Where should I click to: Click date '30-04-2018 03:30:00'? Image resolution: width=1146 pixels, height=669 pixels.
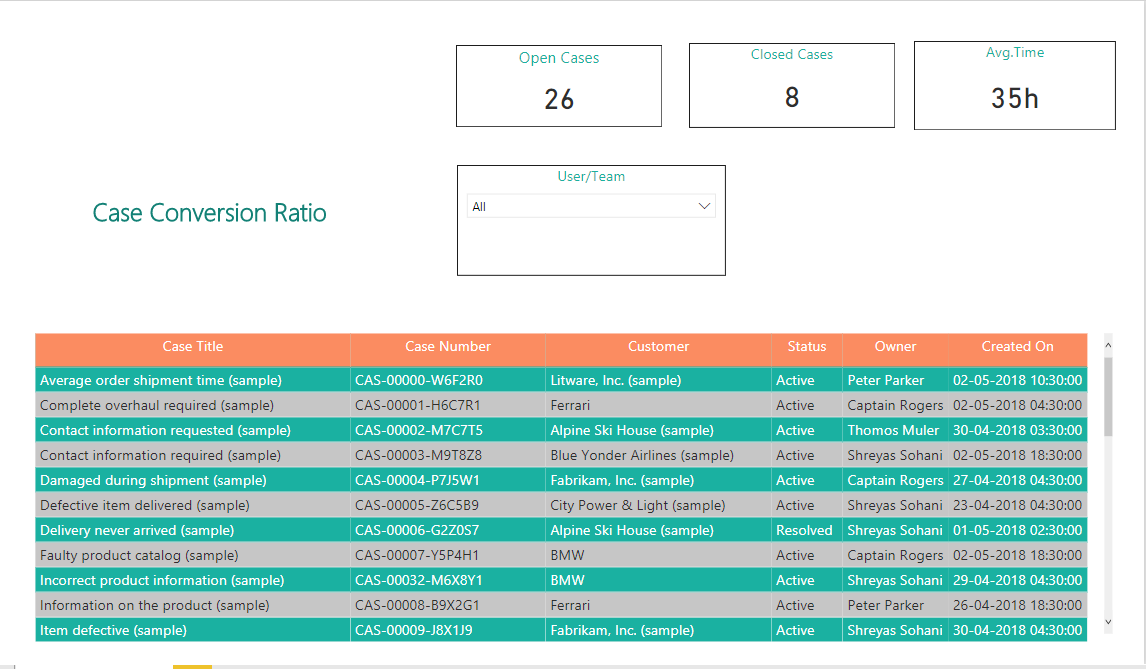pos(1017,431)
